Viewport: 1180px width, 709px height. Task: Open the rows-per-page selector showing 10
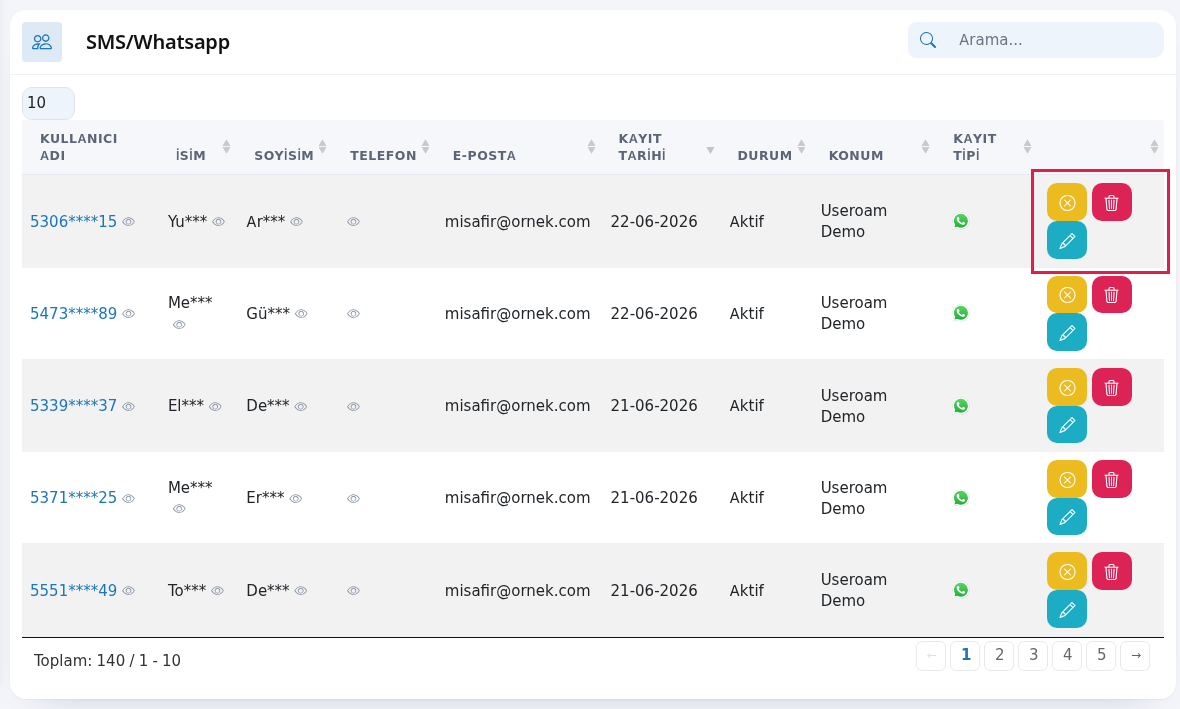[48, 103]
